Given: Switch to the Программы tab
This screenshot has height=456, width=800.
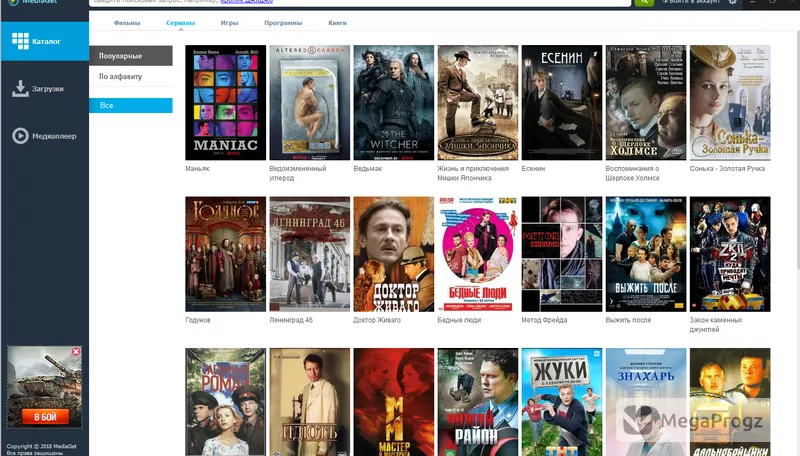Looking at the screenshot, I should [x=283, y=23].
